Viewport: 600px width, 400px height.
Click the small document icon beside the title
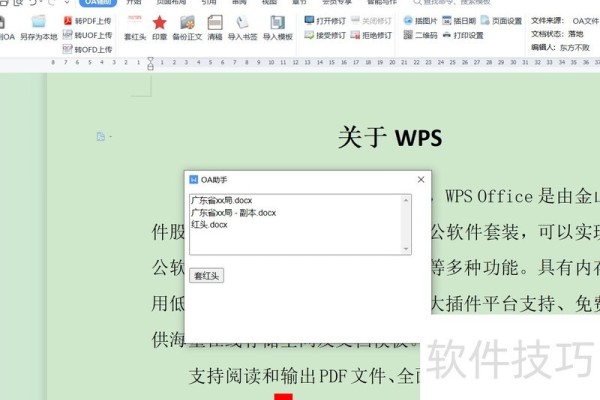(x=101, y=137)
